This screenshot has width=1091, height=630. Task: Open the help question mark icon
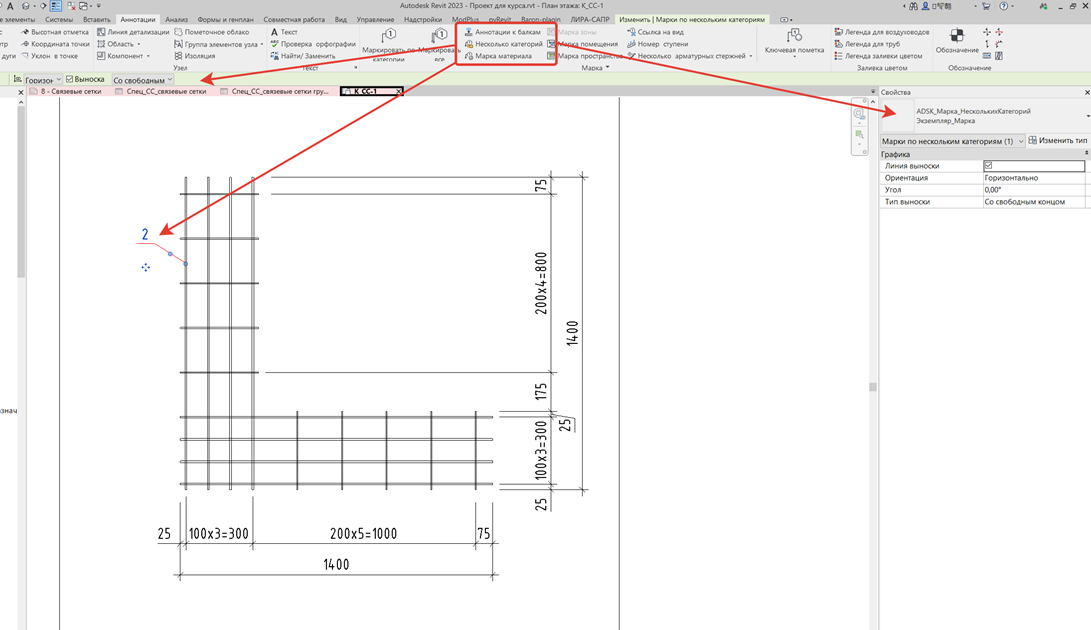point(1003,6)
